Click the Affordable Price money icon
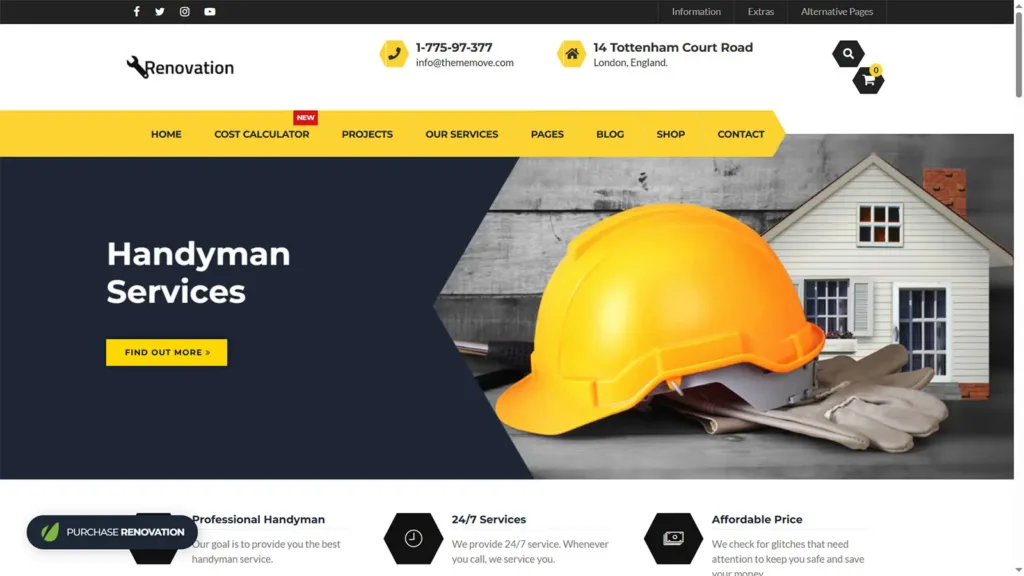 pos(673,538)
